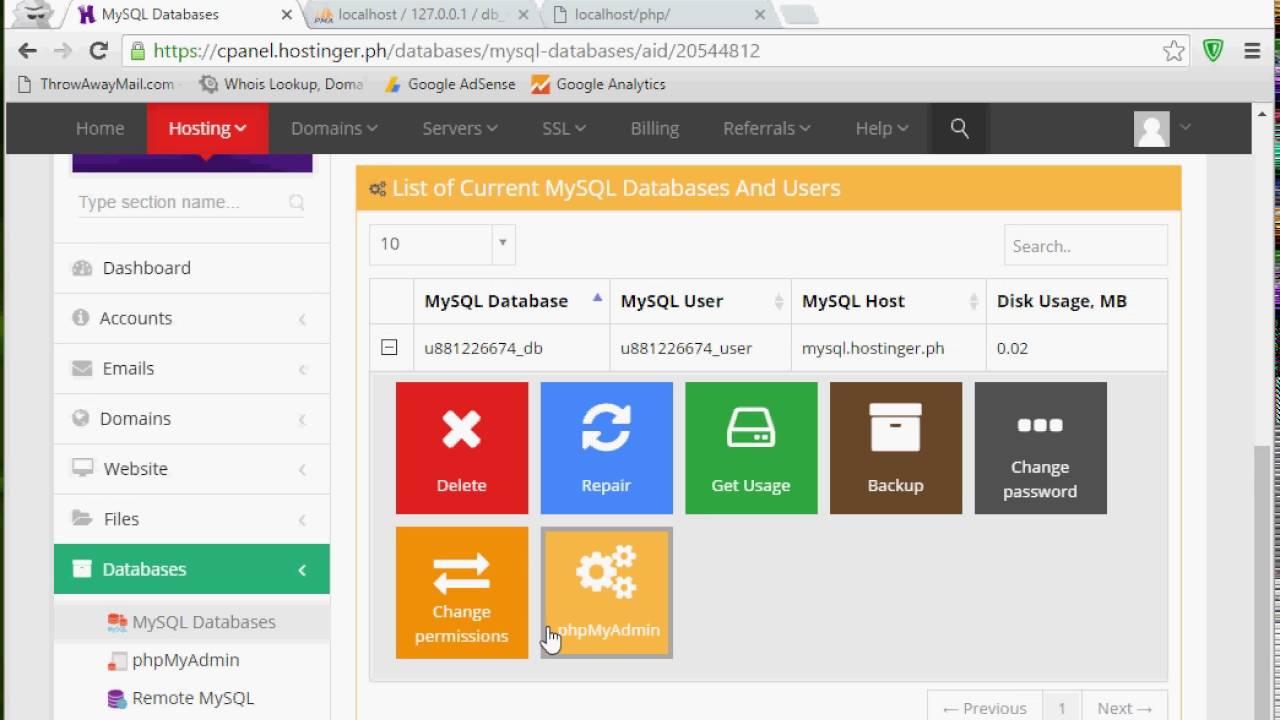Switch to the localhost/php/ browser tab
The image size is (1280, 720).
coord(660,14)
